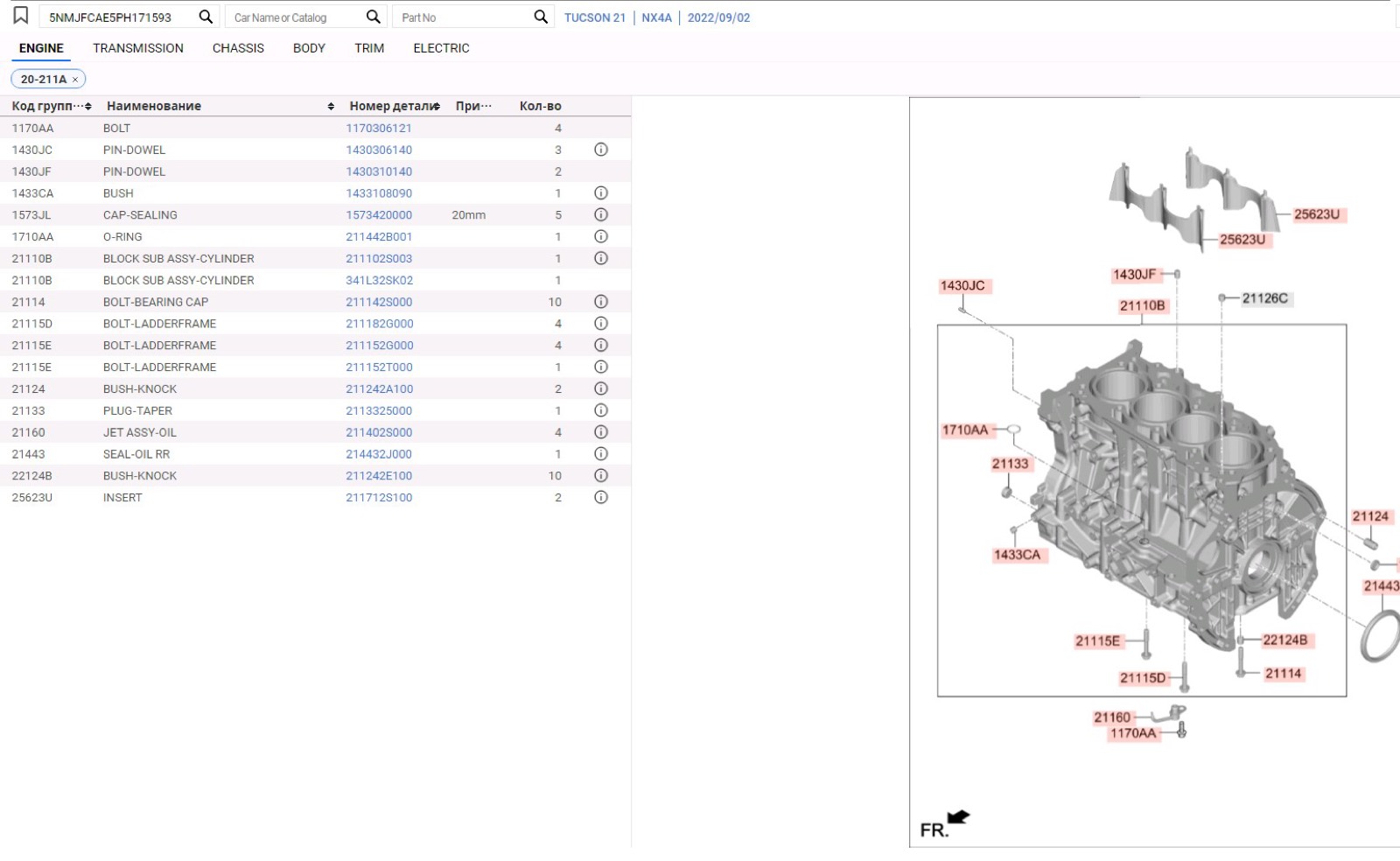Open the info icon for the CAP-SEALING row
This screenshot has height=861, width=1400.
[x=601, y=214]
